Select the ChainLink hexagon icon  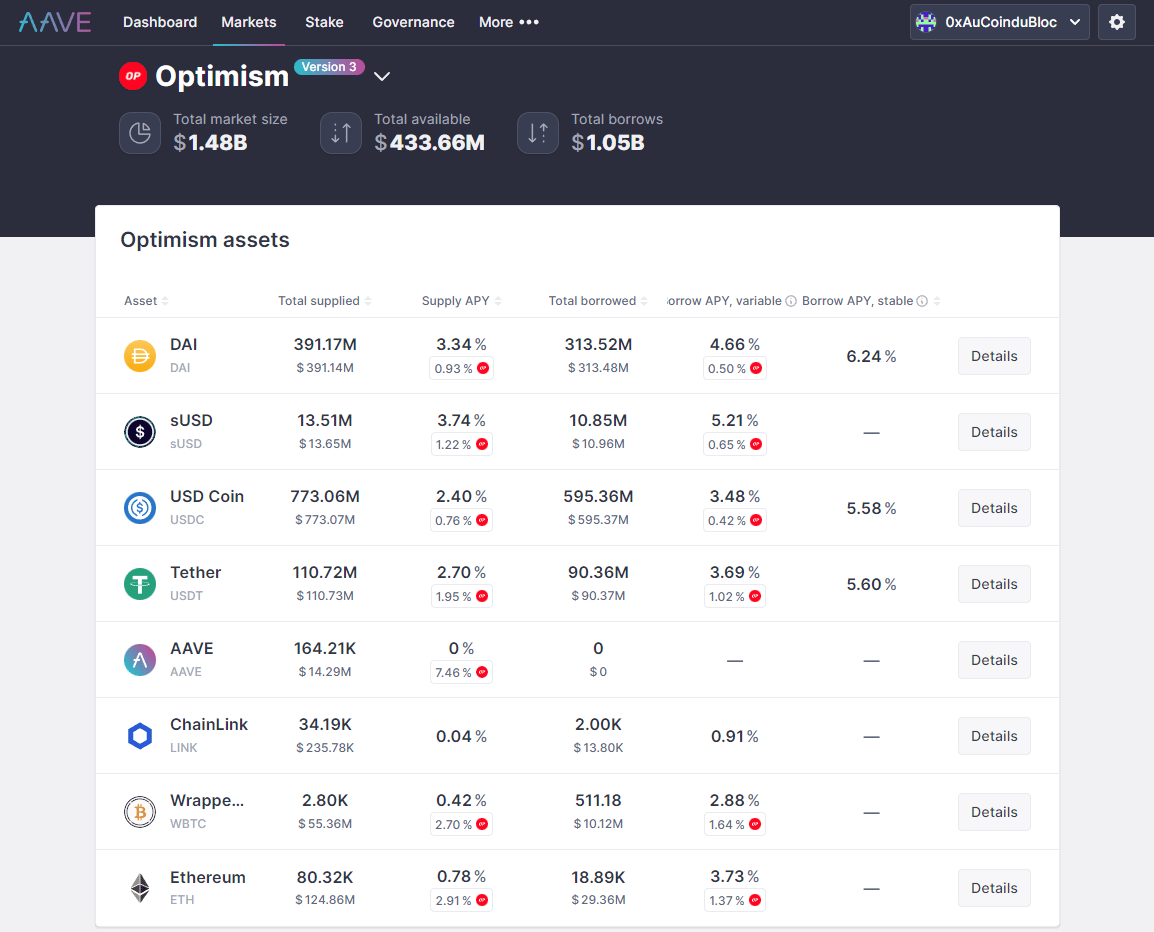(x=139, y=736)
